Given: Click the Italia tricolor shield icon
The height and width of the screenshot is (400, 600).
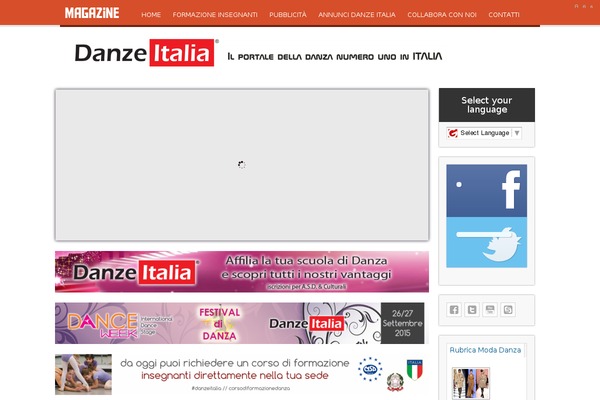Looking at the screenshot, I should [415, 369].
